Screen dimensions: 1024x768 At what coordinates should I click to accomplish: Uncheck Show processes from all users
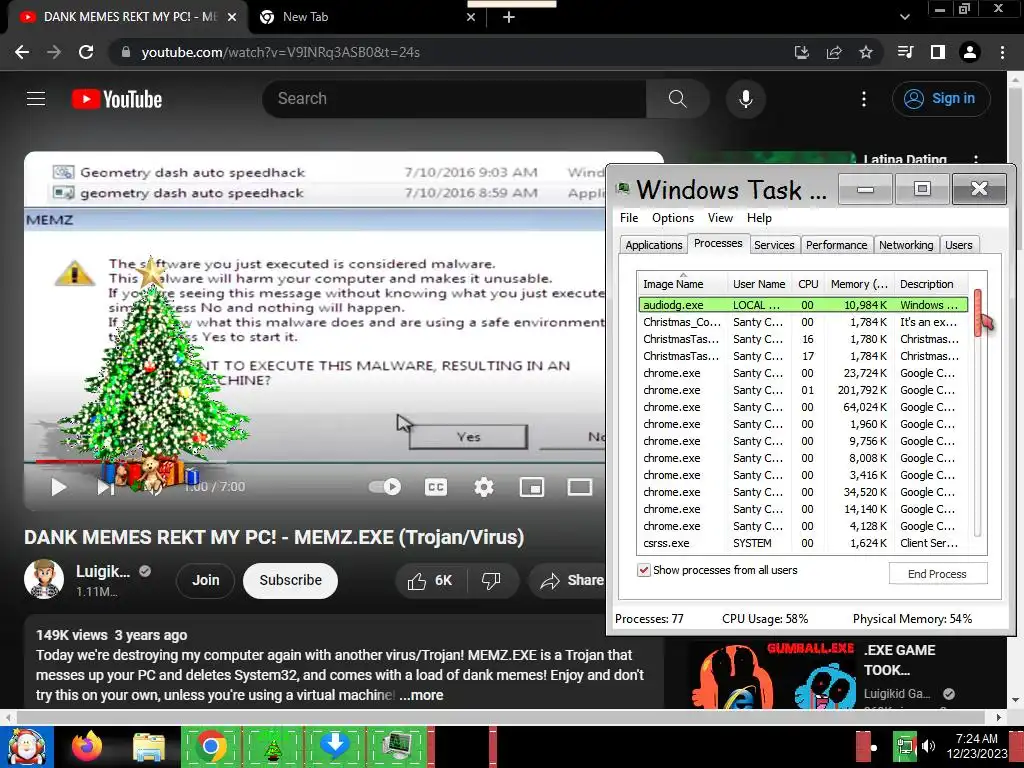click(x=644, y=570)
